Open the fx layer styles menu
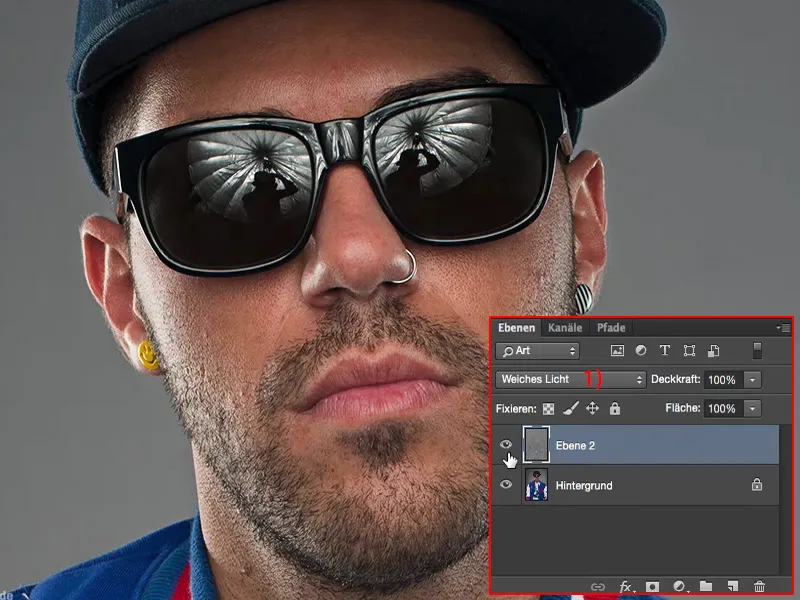Screen dimensions: 800x600 626,587
